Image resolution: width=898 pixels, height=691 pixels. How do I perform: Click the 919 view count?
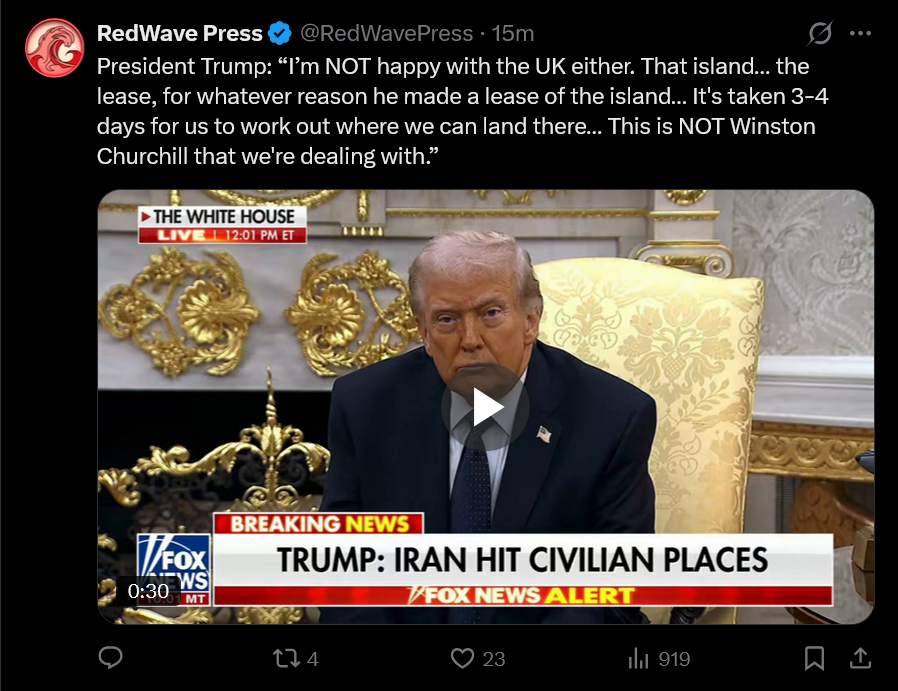pyautogui.click(x=674, y=659)
